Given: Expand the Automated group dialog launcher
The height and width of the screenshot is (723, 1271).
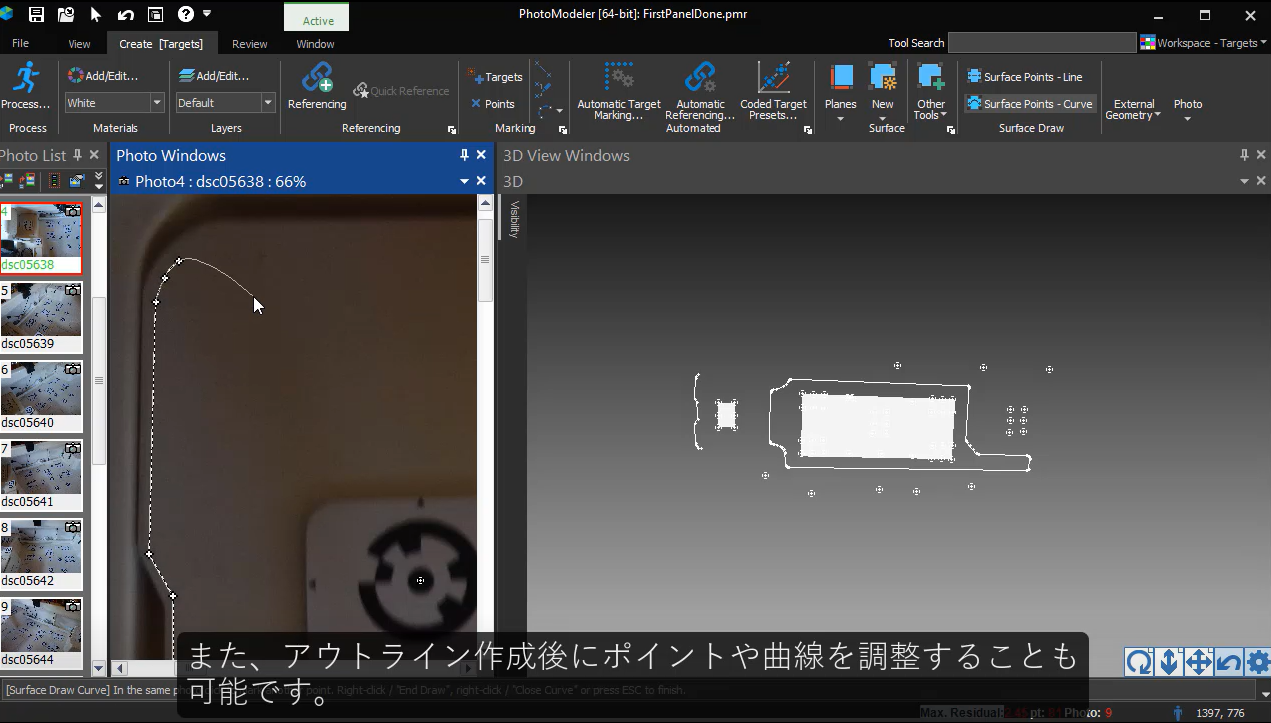Looking at the screenshot, I should point(807,130).
